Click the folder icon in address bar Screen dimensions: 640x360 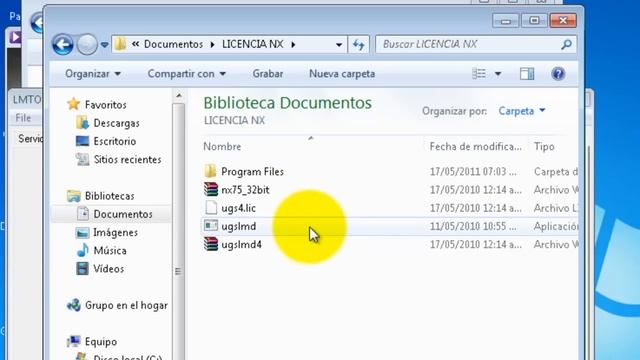(x=120, y=44)
